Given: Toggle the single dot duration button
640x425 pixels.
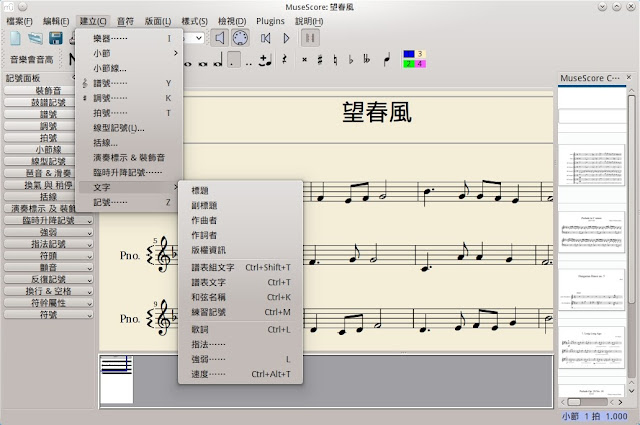Looking at the screenshot, I should [233, 60].
